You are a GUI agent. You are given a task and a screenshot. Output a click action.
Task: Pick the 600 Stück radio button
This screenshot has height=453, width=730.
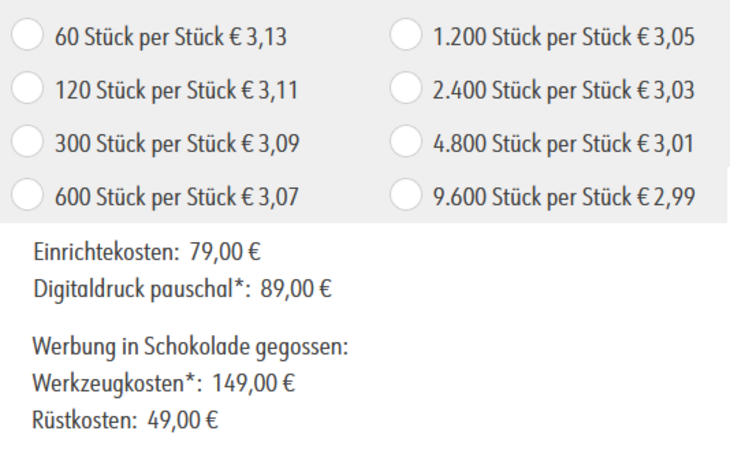point(27,193)
